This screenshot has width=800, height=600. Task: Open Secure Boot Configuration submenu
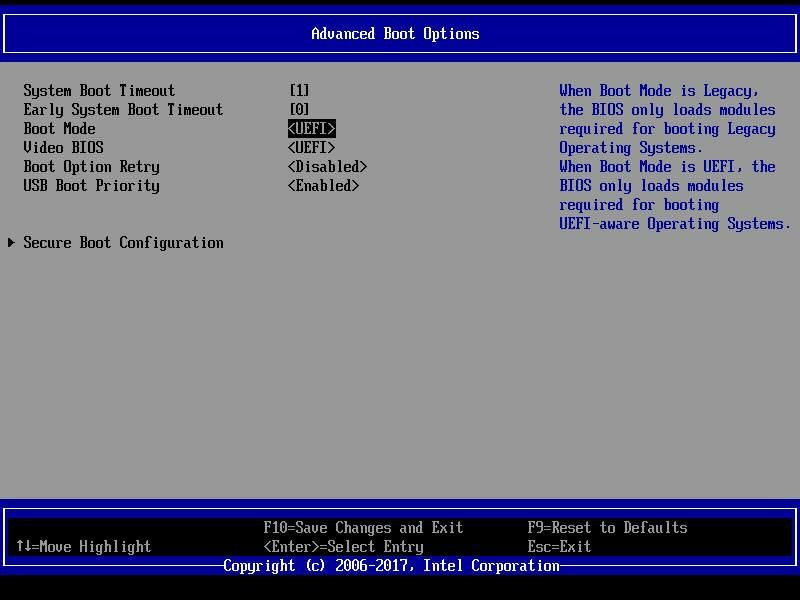tap(123, 243)
